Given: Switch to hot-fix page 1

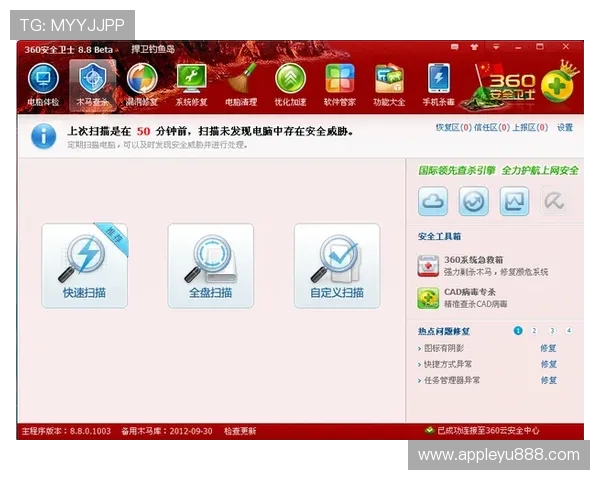Looking at the screenshot, I should coord(518,331).
